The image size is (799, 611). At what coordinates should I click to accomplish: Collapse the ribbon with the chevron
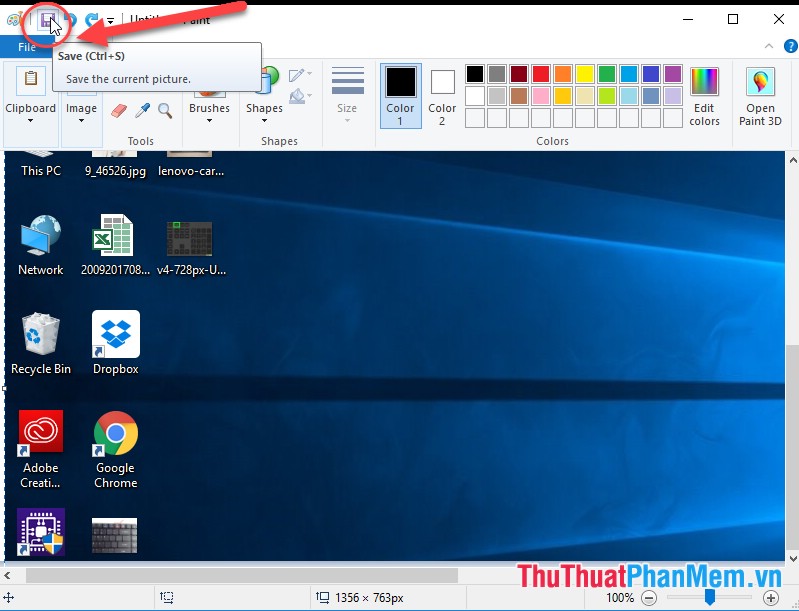coord(768,46)
